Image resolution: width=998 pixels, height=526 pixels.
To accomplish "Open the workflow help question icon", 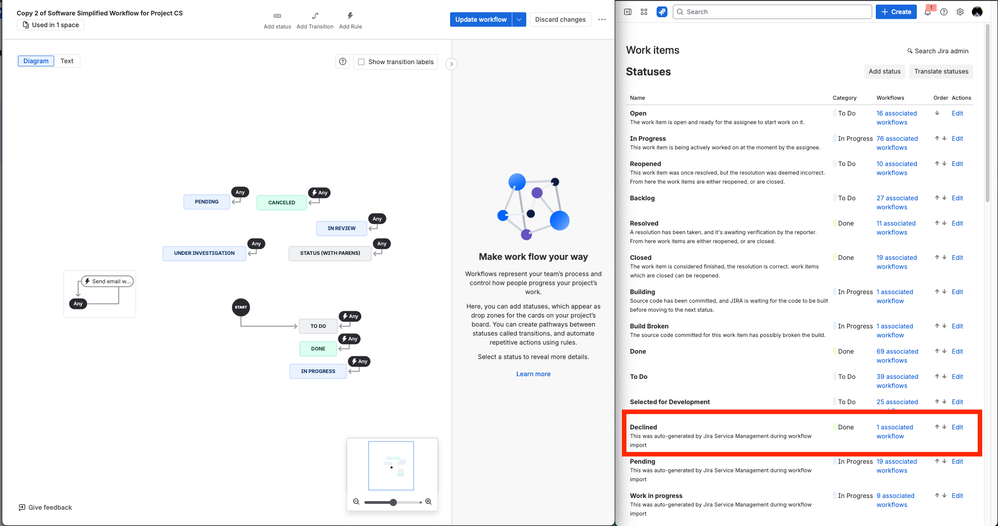I will (342, 62).
